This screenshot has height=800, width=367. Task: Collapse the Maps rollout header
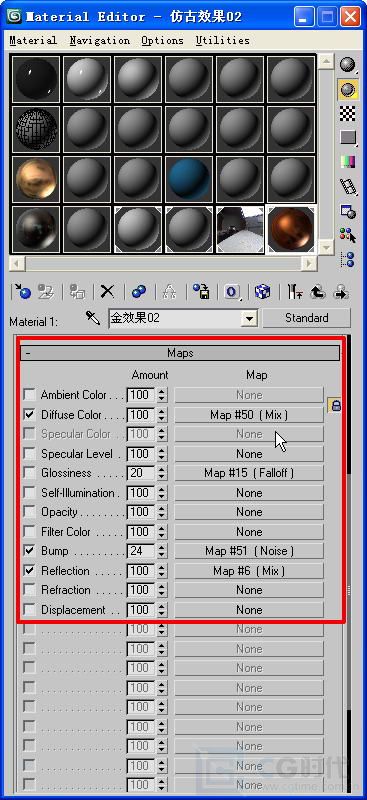(x=180, y=353)
